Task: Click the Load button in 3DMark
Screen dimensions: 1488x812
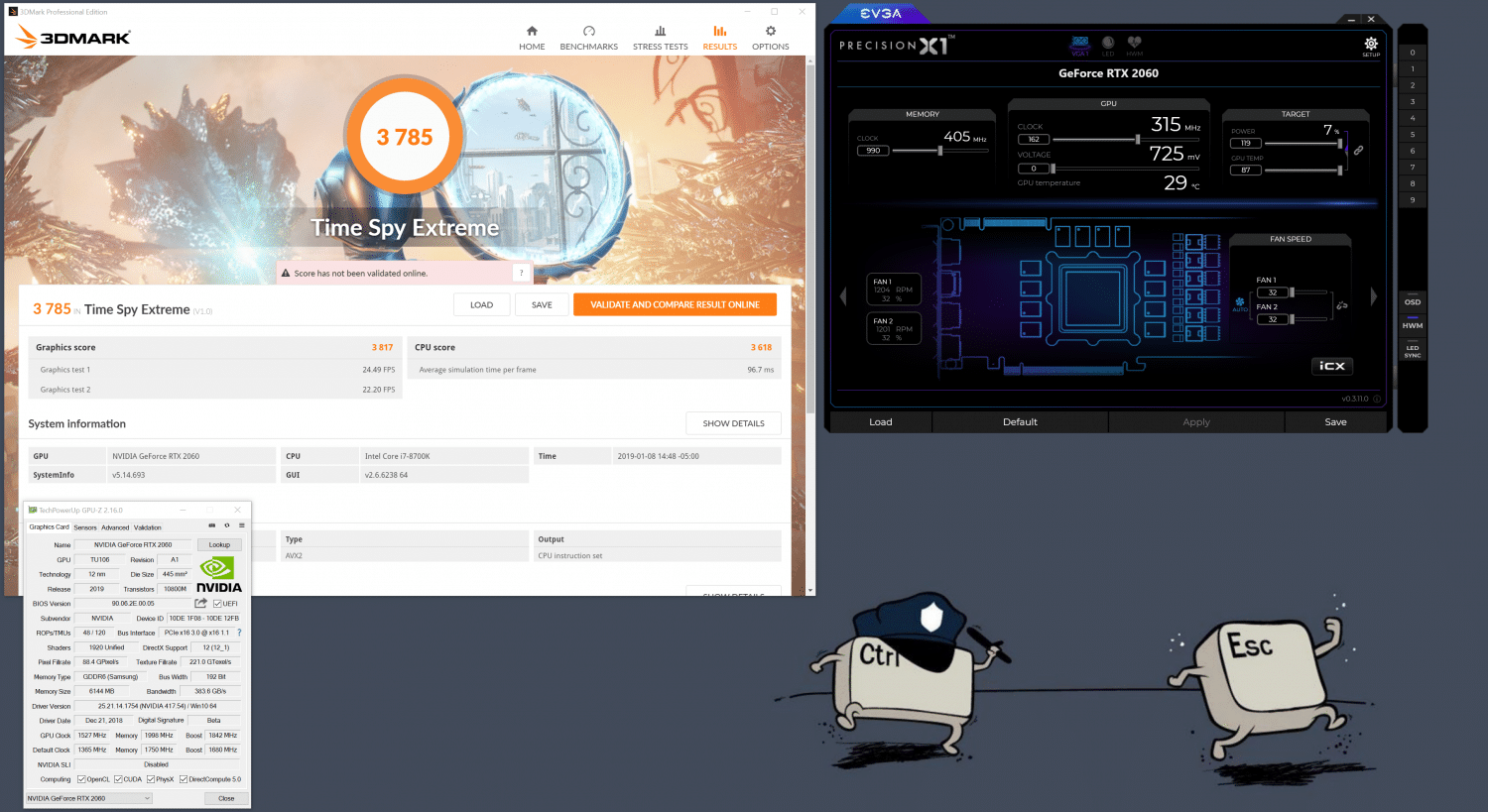Action: point(481,304)
